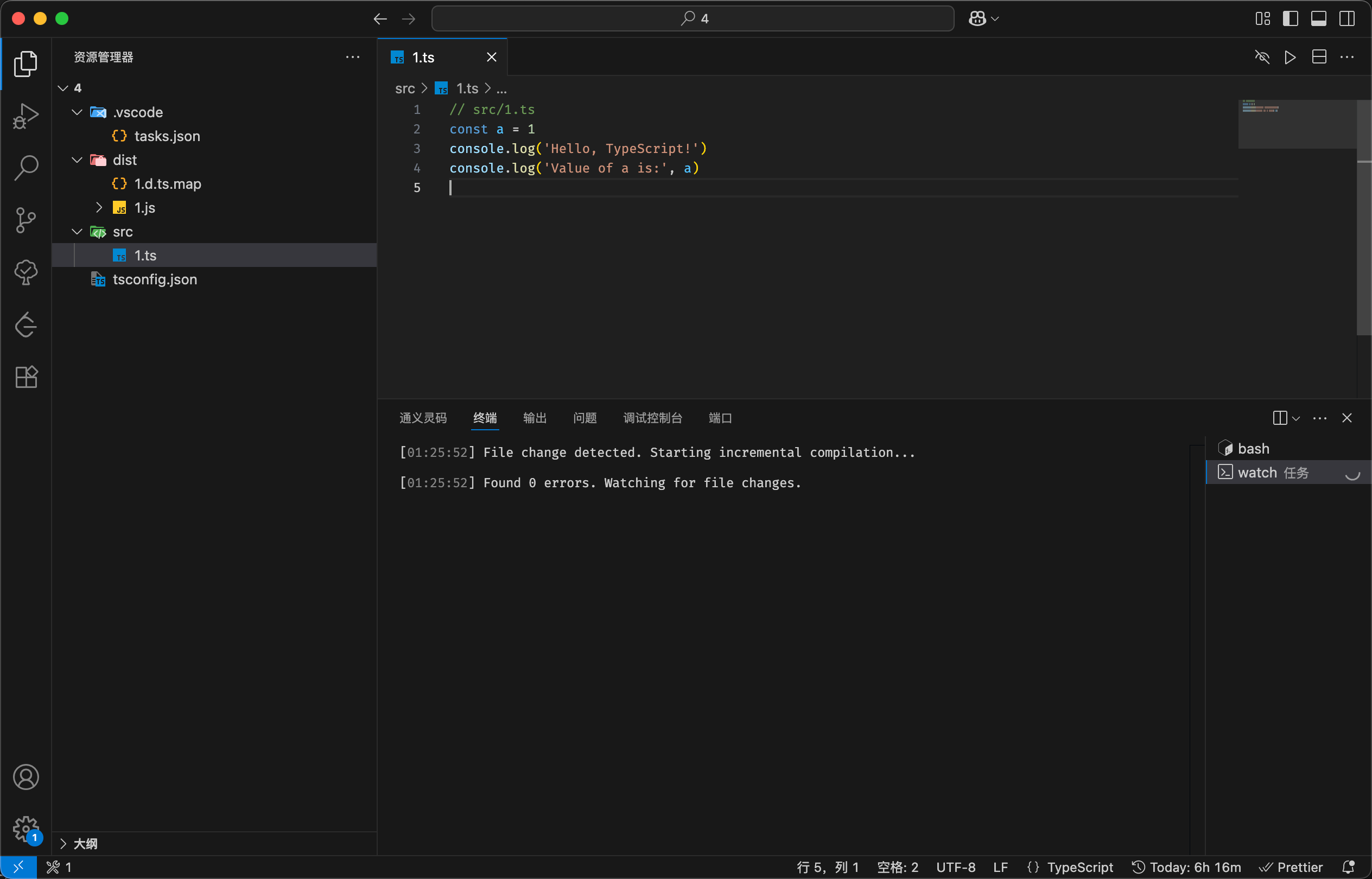This screenshot has height=879, width=1372.
Task: Toggle the primary sidebar visibility
Action: [1291, 19]
